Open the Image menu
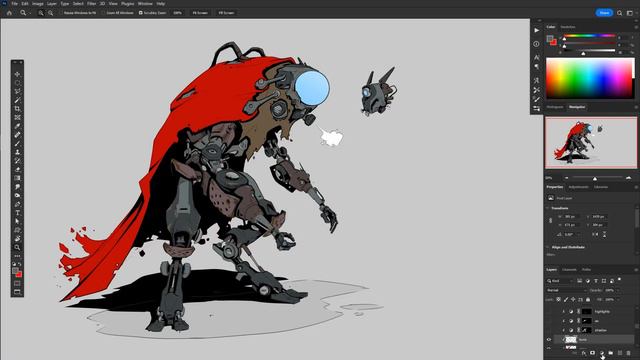 pos(38,4)
